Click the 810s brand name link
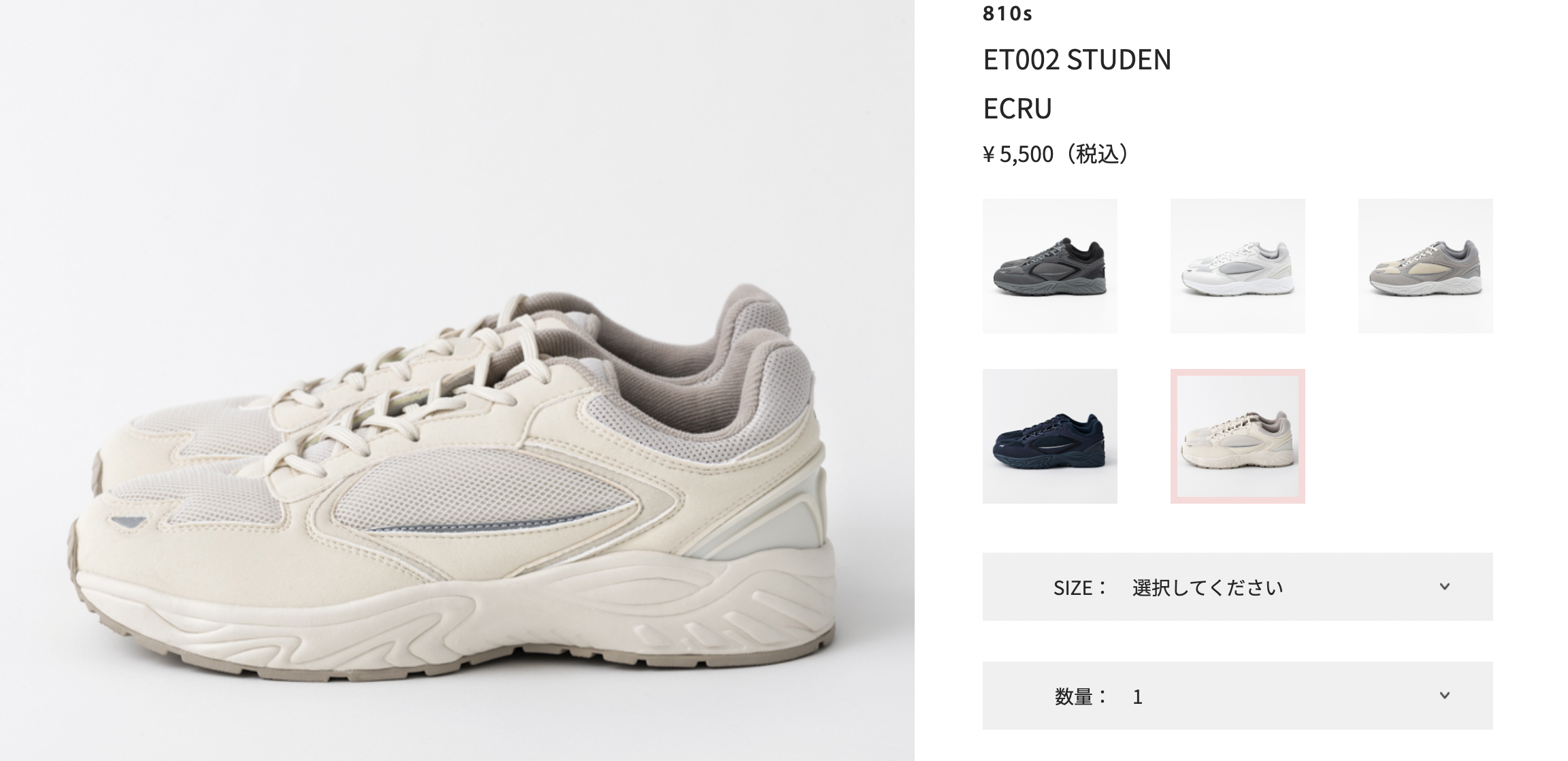 1007,13
